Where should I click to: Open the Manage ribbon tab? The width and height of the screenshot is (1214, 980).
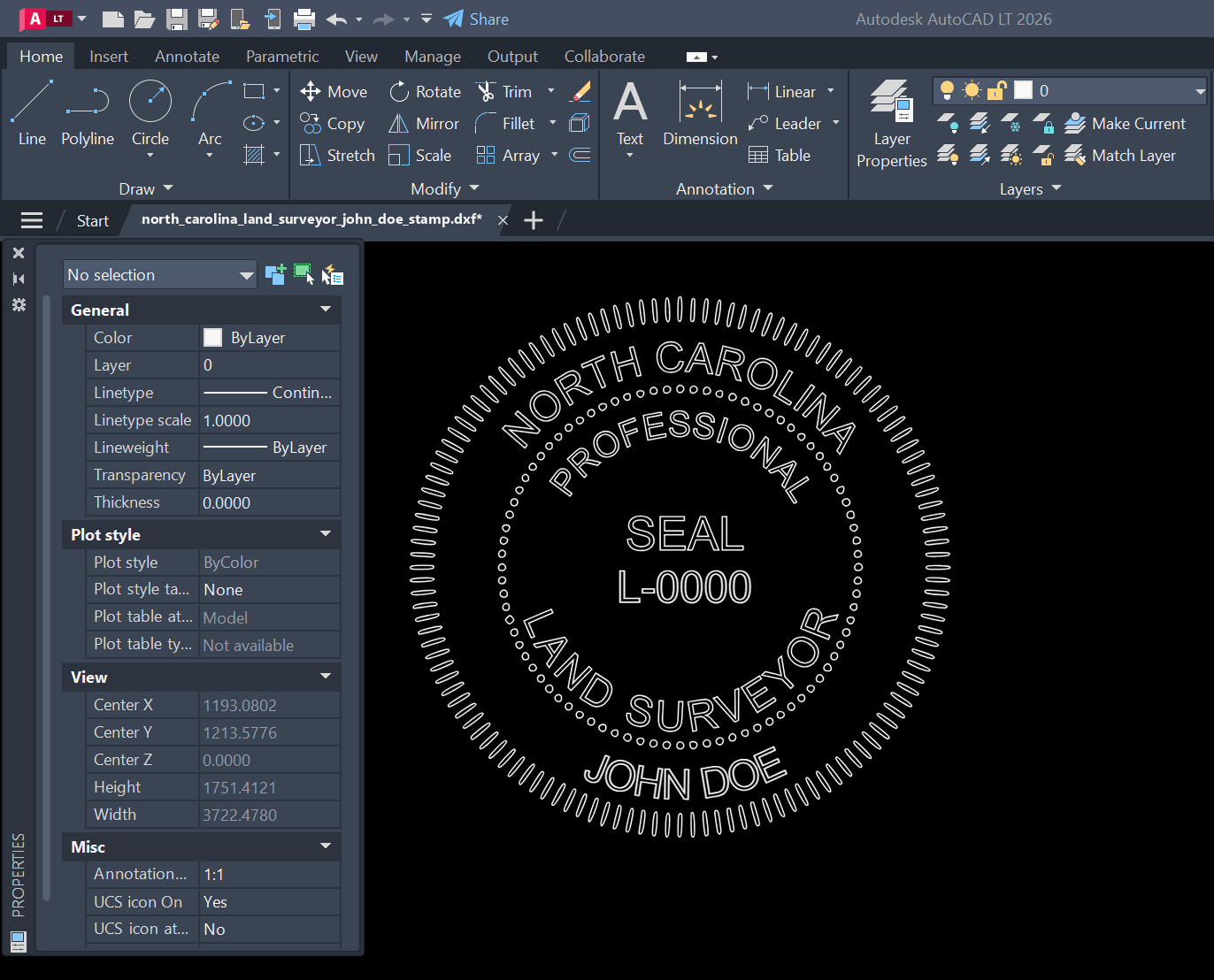click(x=433, y=56)
